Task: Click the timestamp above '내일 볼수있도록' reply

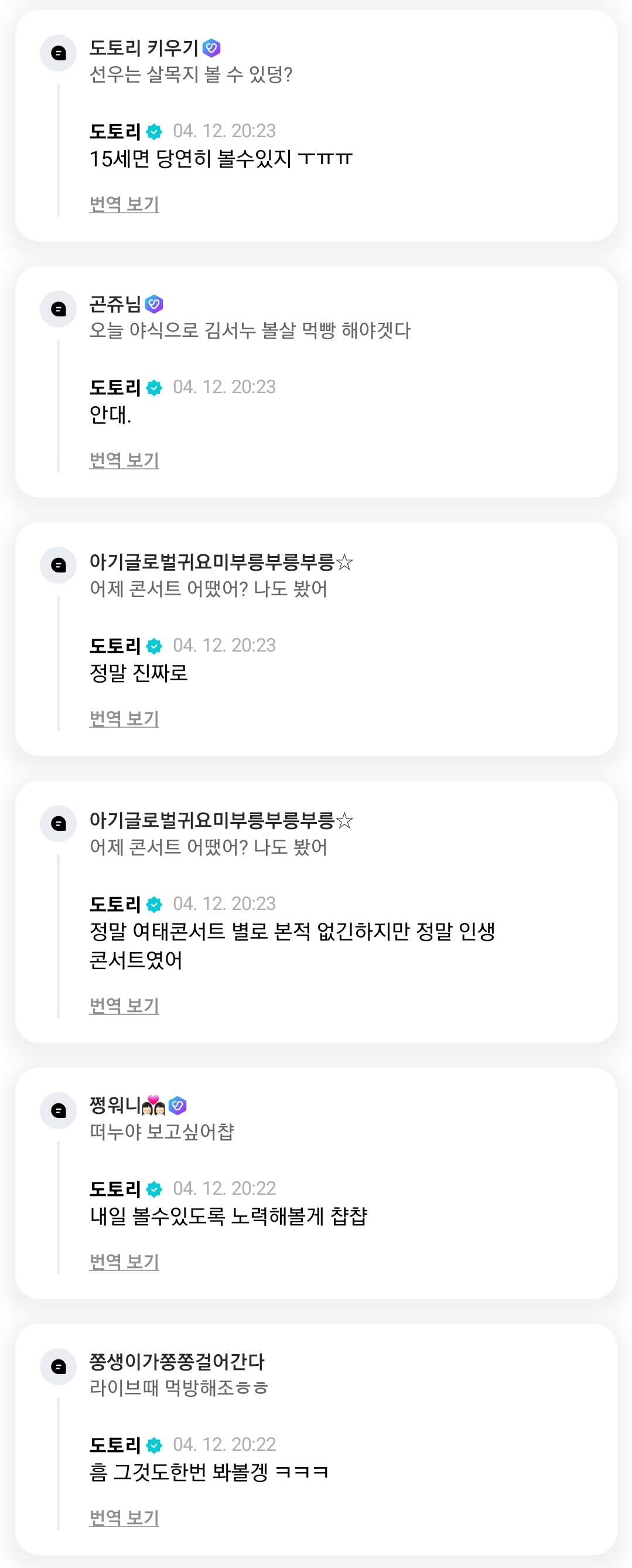Action: [224, 1188]
